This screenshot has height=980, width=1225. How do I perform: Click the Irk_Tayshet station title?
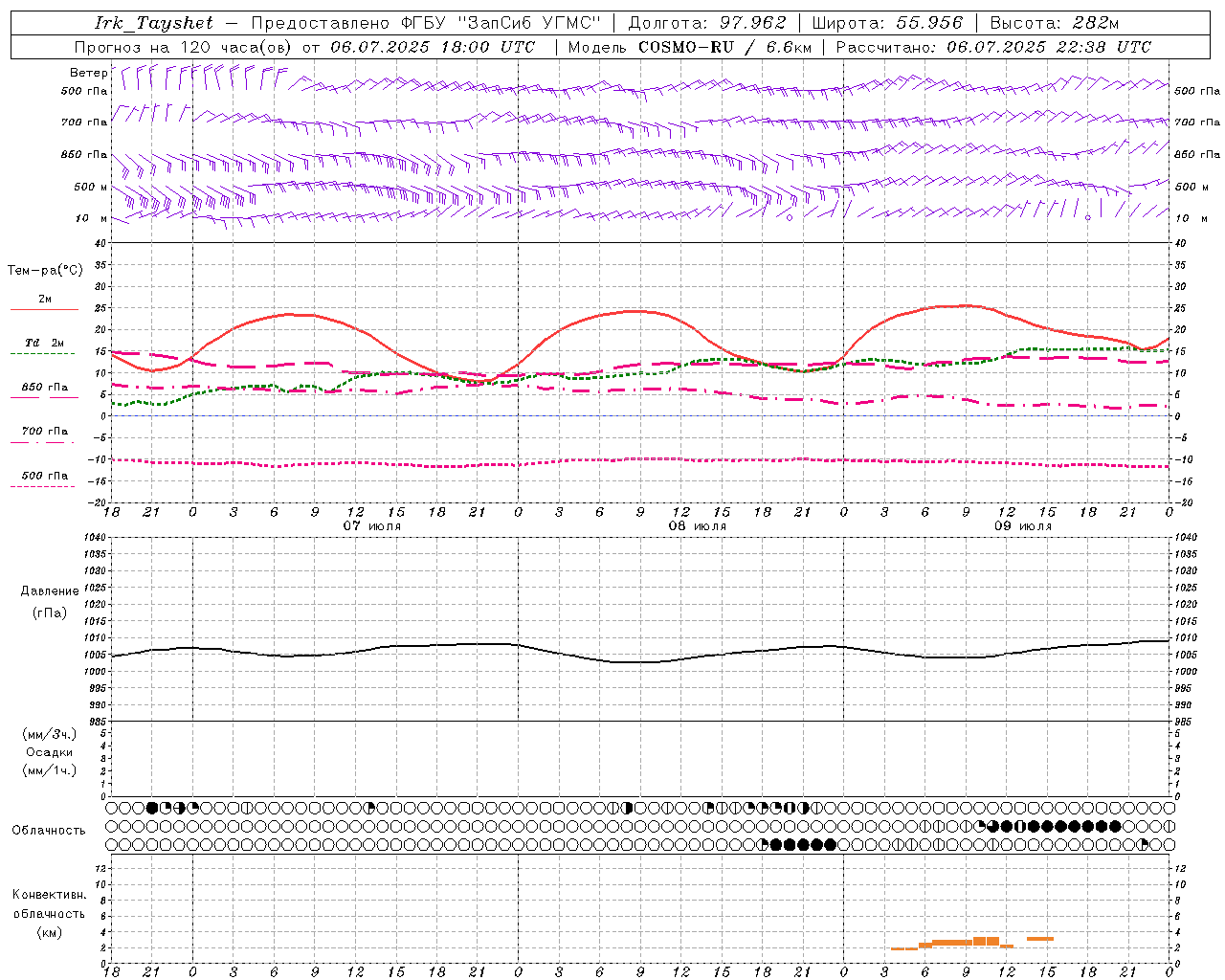coord(154,23)
